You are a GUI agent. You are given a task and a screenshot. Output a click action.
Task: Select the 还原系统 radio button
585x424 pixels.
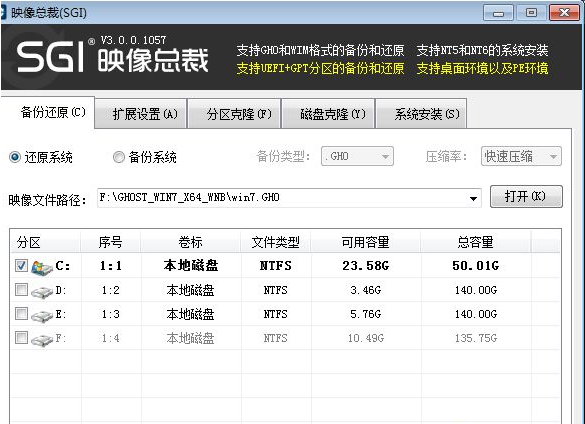15,157
